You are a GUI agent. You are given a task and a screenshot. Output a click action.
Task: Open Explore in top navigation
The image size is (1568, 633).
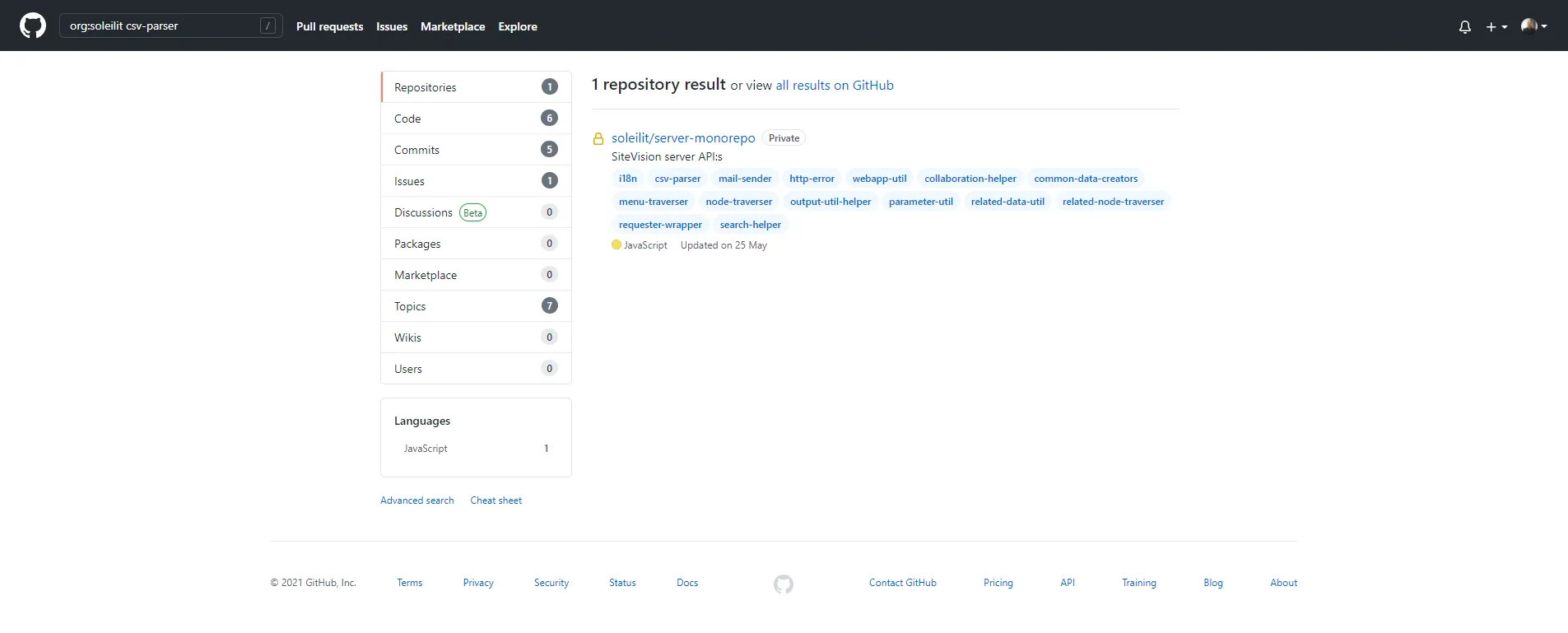pos(518,26)
